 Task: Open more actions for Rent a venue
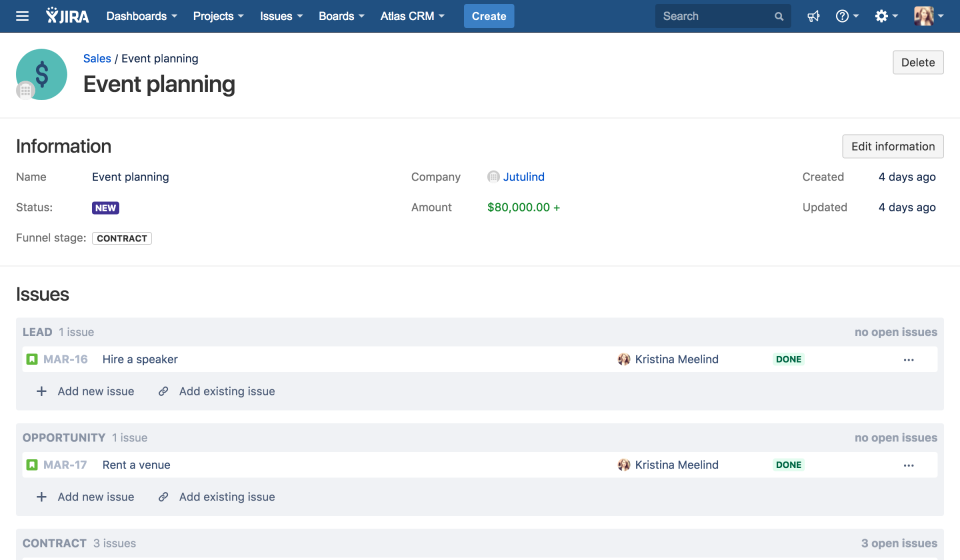pyautogui.click(x=909, y=466)
